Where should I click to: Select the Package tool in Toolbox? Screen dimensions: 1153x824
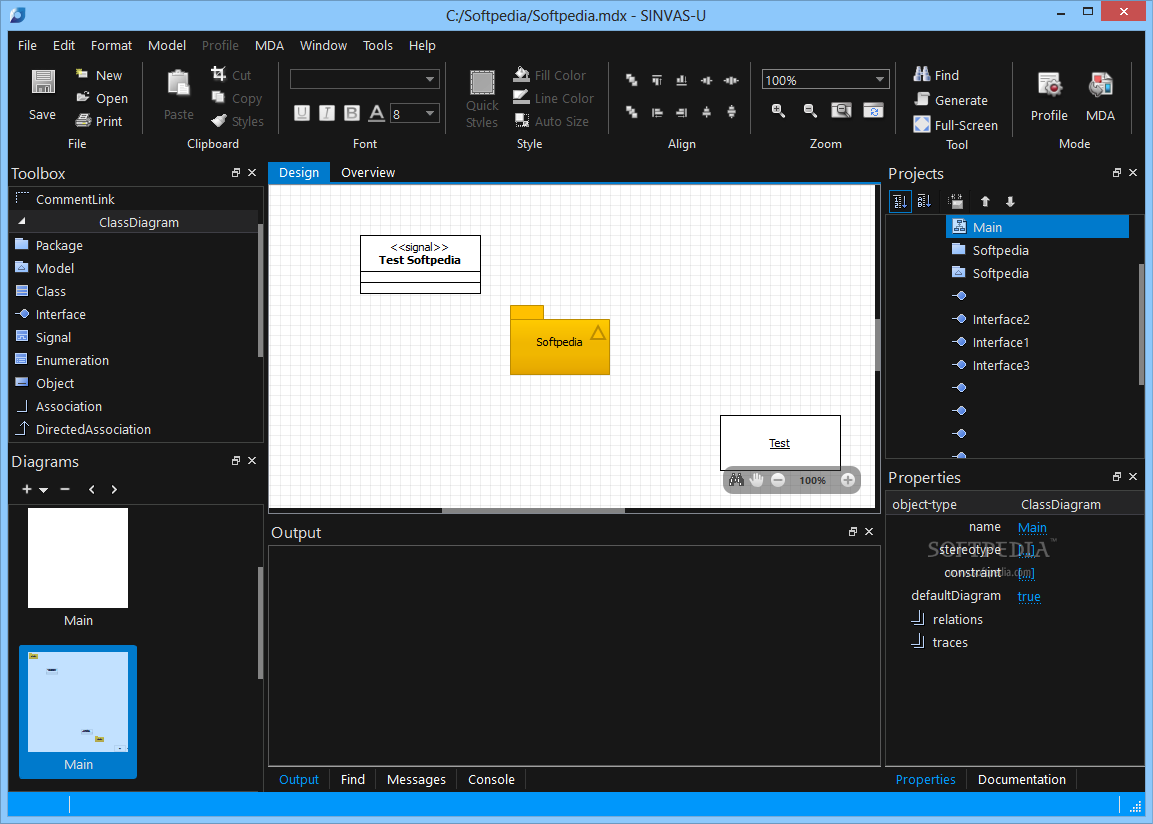[59, 246]
